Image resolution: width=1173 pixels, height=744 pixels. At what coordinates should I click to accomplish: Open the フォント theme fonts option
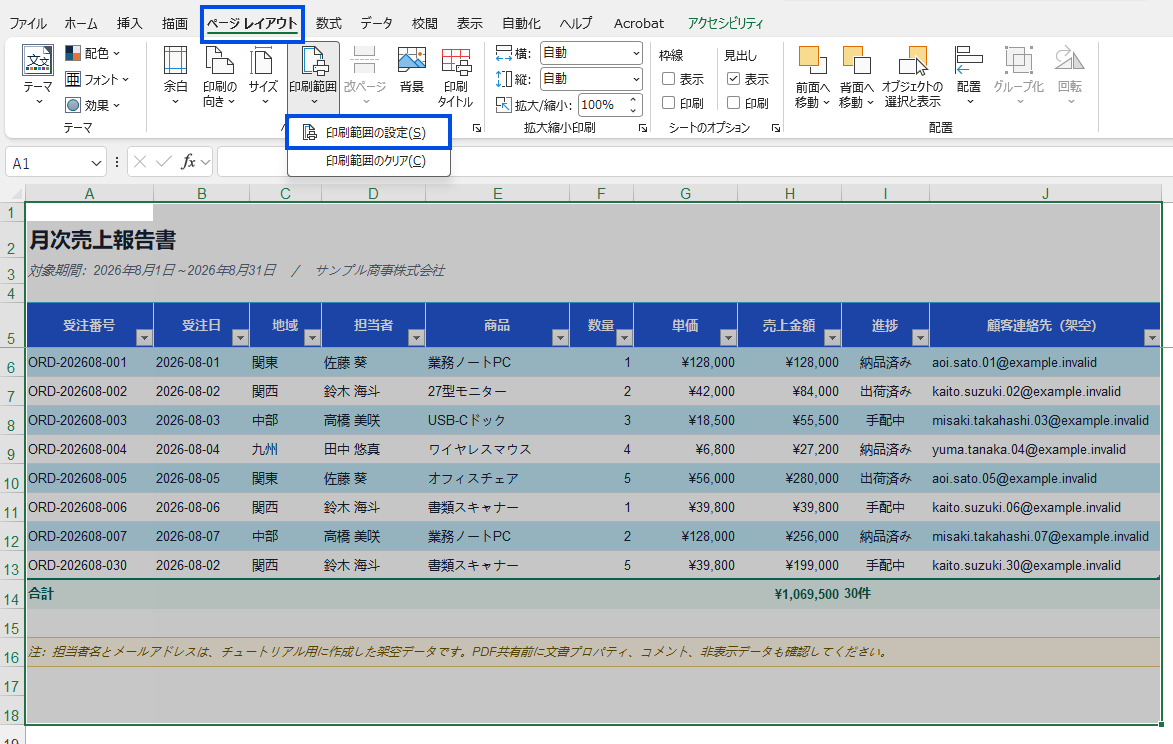point(97,79)
